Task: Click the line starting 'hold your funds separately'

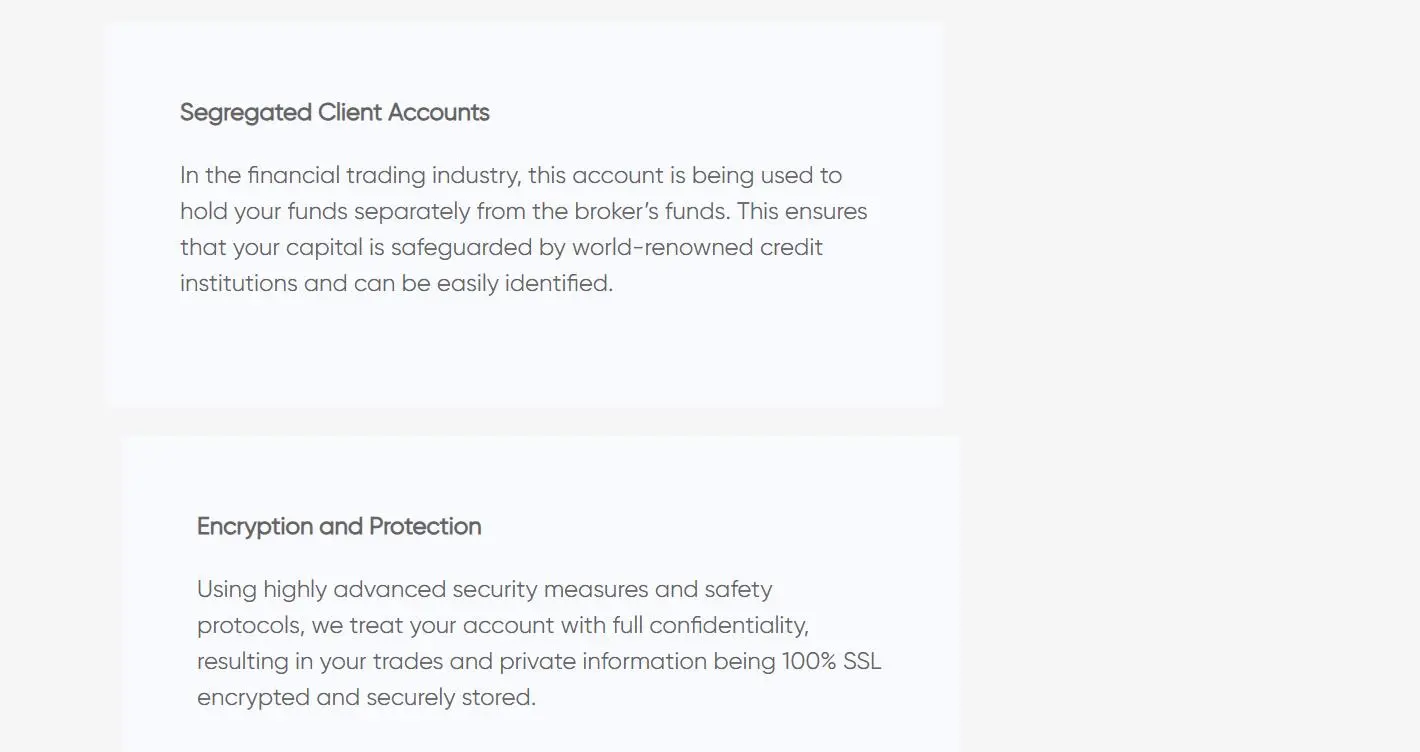Action: (x=524, y=212)
